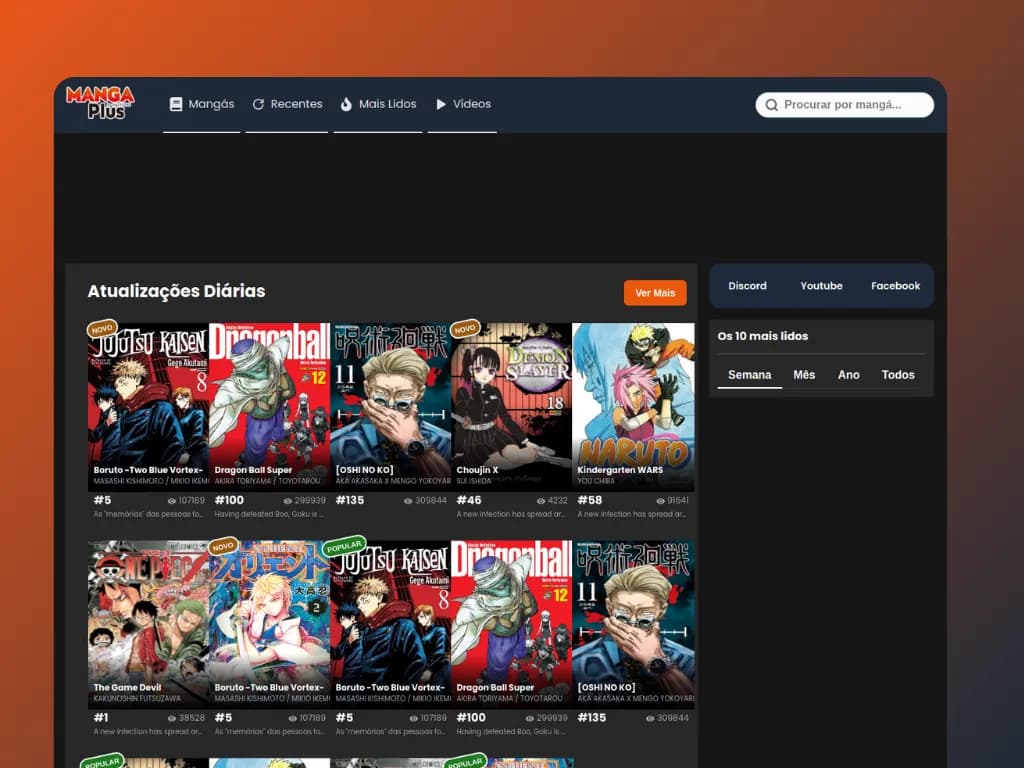Open the Recentes menu item
Screen dimensions: 1024x768
[x=287, y=103]
